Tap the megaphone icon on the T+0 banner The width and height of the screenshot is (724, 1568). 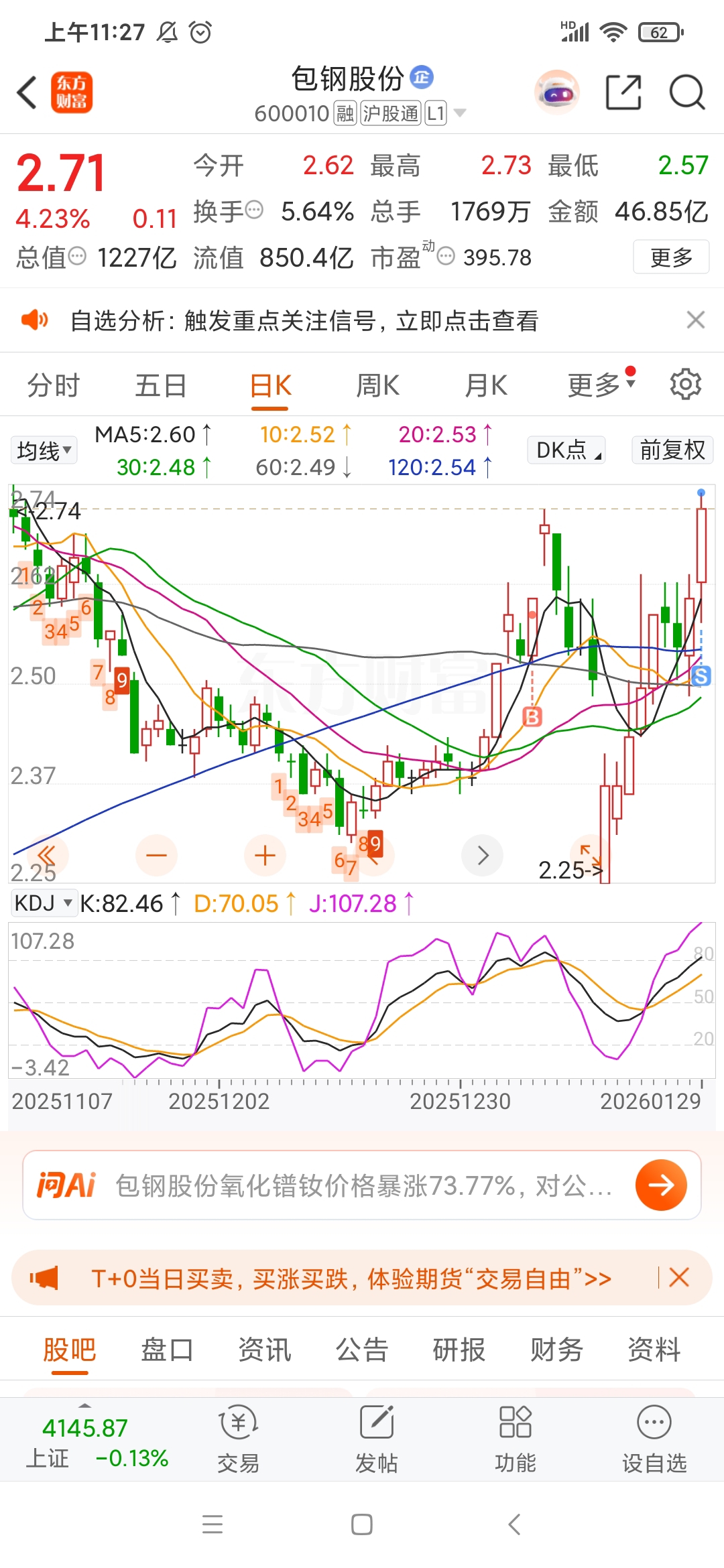pyautogui.click(x=44, y=1278)
